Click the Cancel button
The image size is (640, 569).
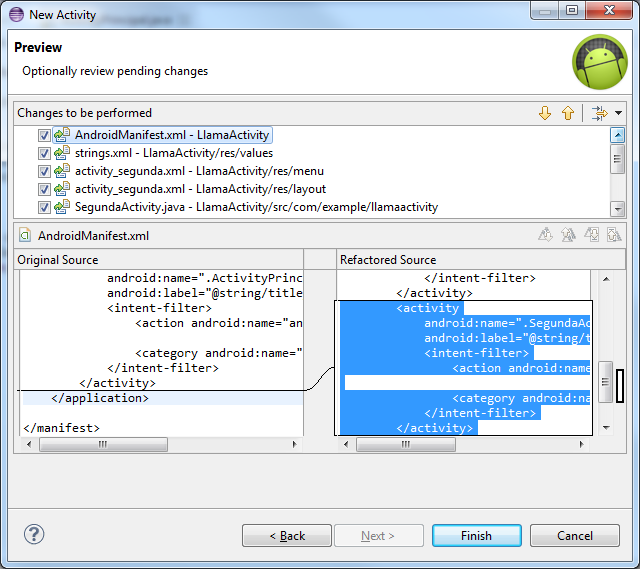tap(574, 535)
